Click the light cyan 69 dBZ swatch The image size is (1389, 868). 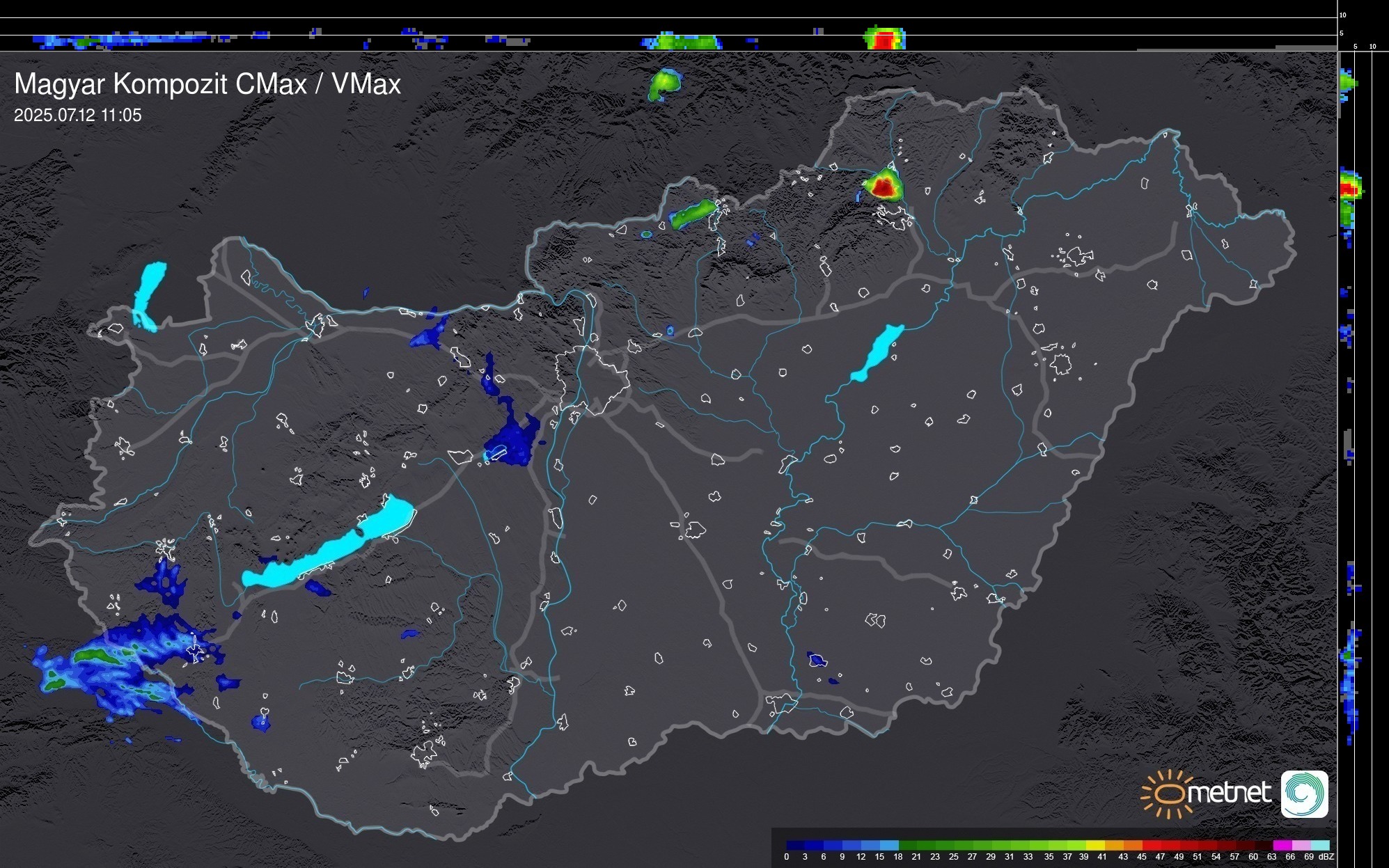coord(1320,845)
